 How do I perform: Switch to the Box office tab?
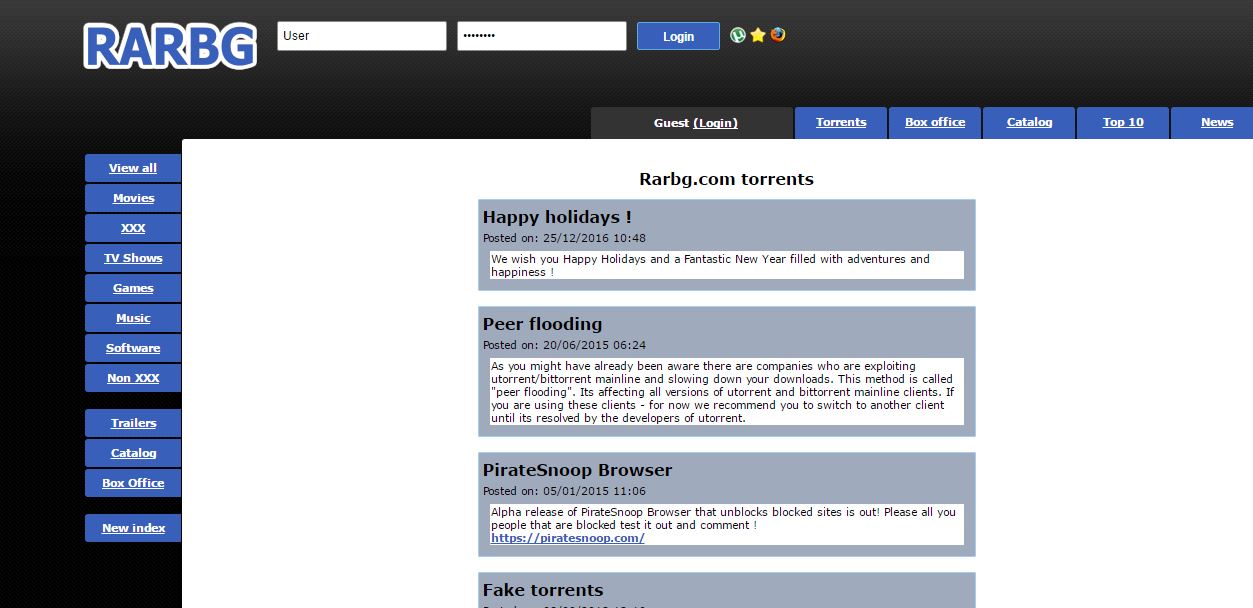[x=935, y=122]
